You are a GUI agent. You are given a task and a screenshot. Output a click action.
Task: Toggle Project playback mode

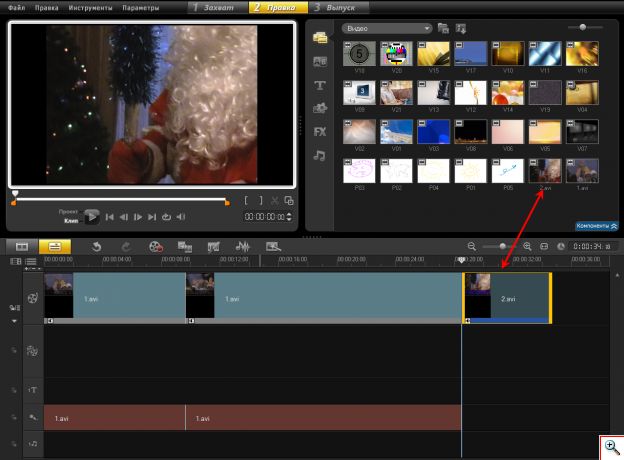coord(68,212)
